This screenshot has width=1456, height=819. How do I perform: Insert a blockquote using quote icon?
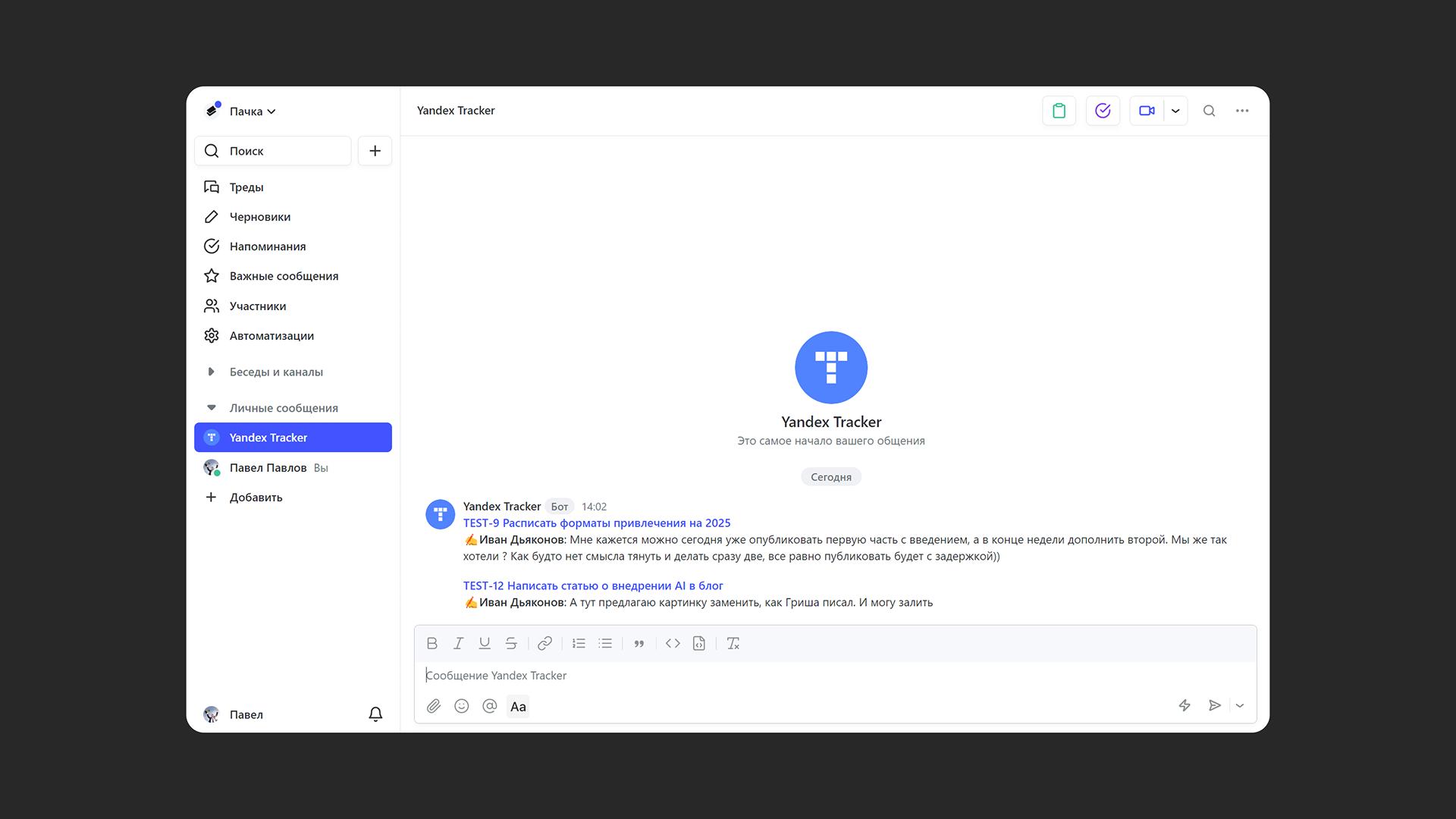[x=639, y=643]
